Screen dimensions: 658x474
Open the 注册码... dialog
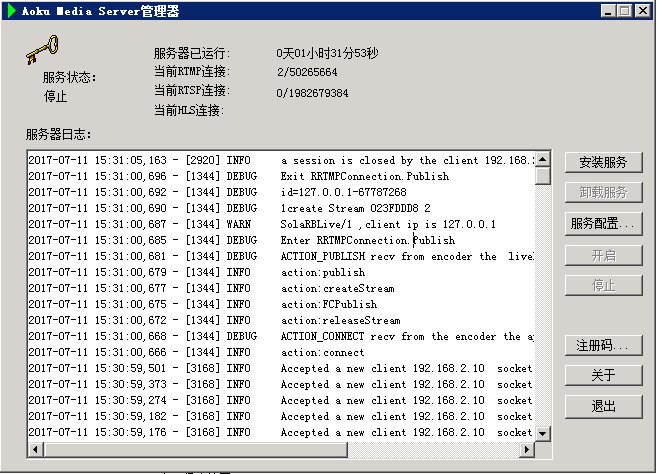[x=603, y=346]
